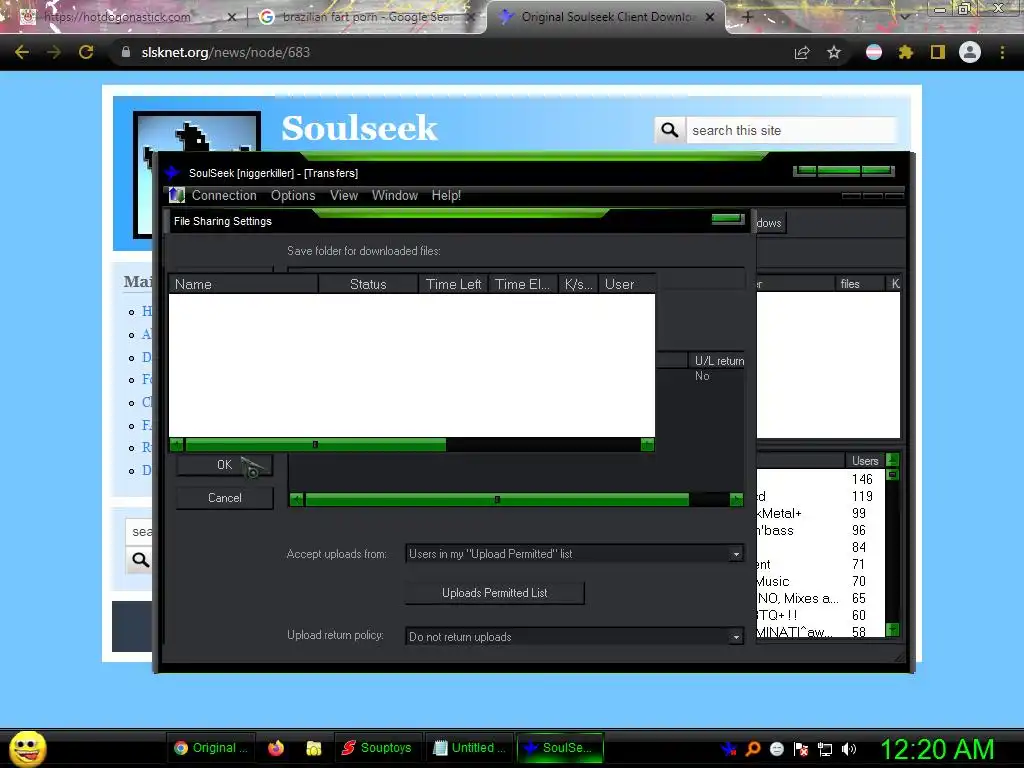Sort transfers by the Name column

tap(244, 284)
